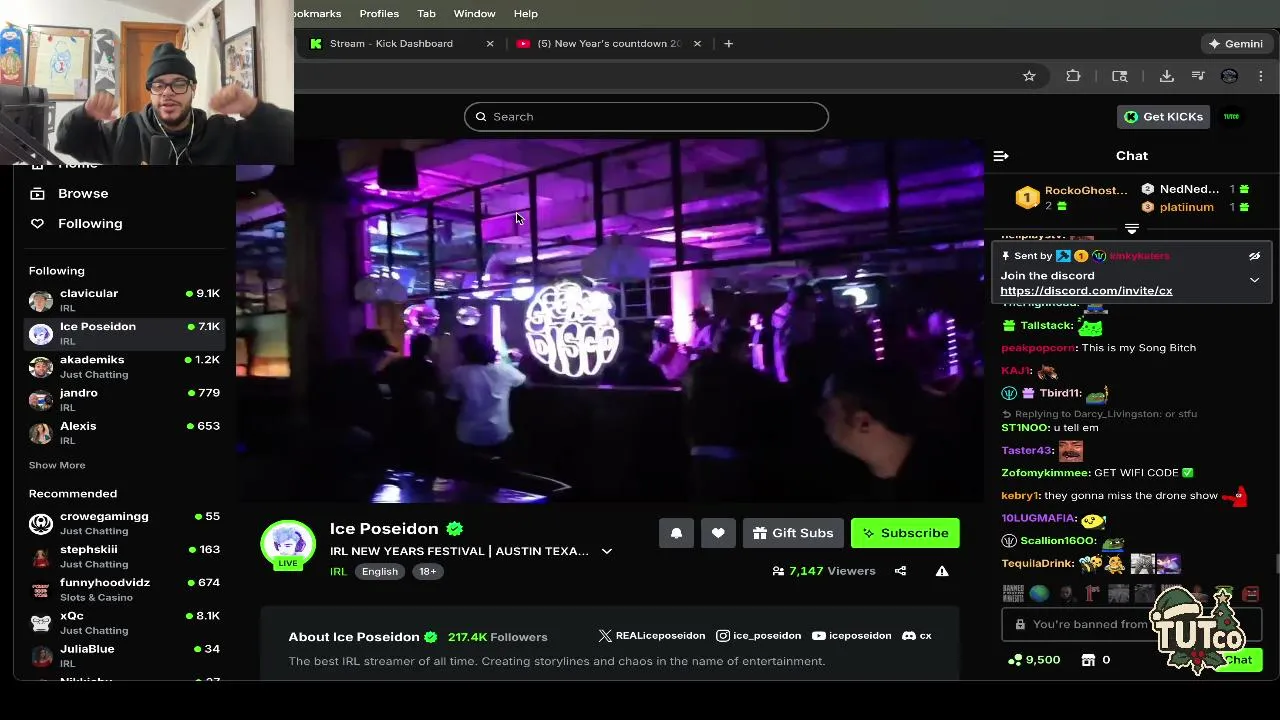1280x720 pixels.
Task: Select jandro in Following list
Action: click(125, 399)
